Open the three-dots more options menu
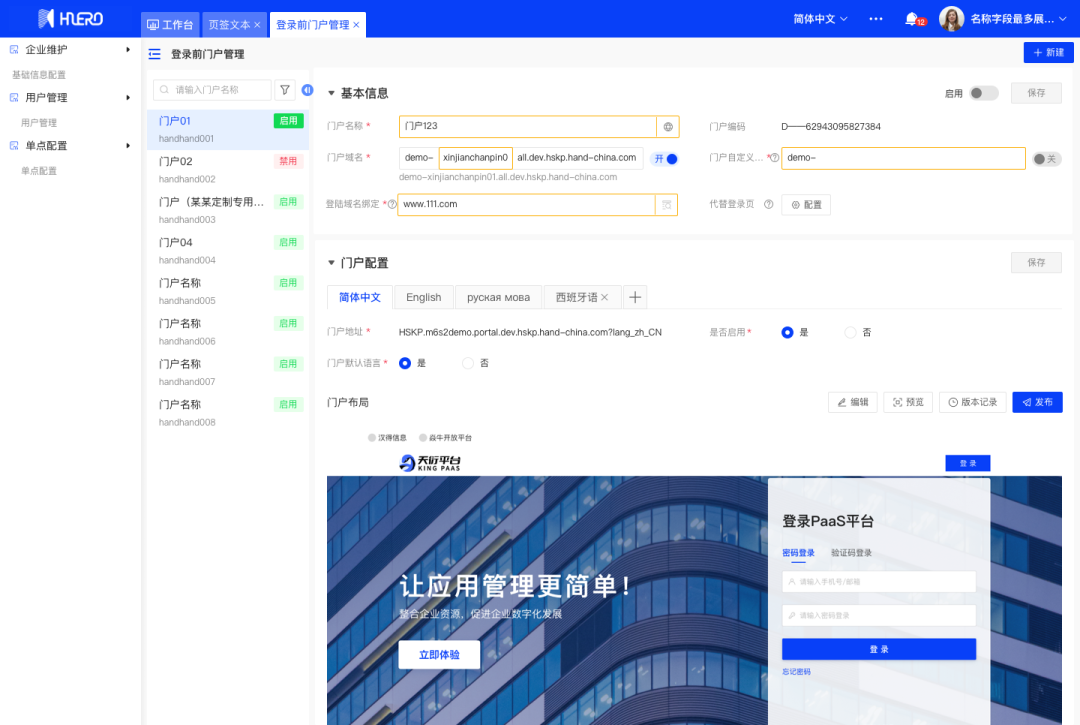 pos(876,19)
